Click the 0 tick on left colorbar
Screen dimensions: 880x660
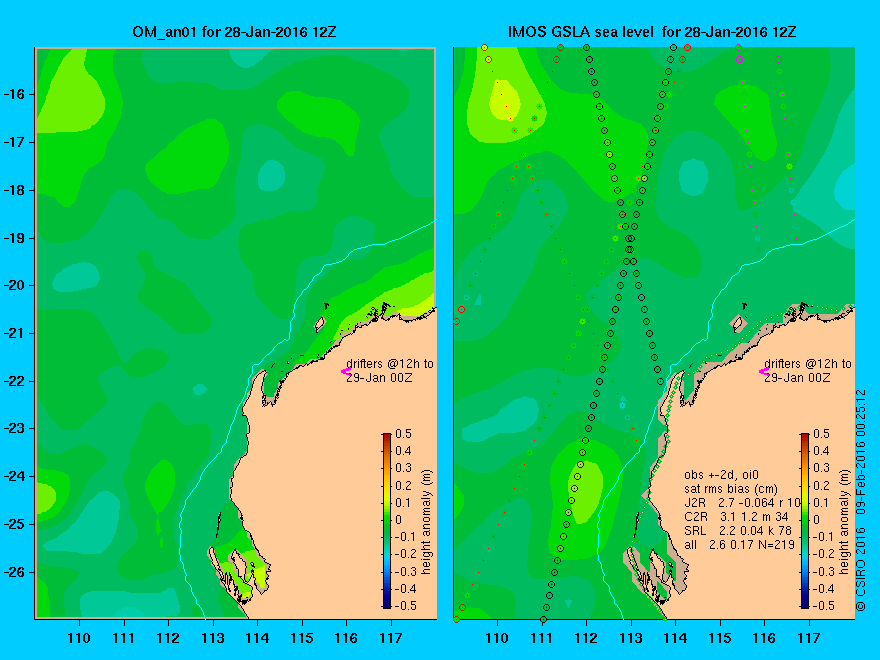coord(399,520)
